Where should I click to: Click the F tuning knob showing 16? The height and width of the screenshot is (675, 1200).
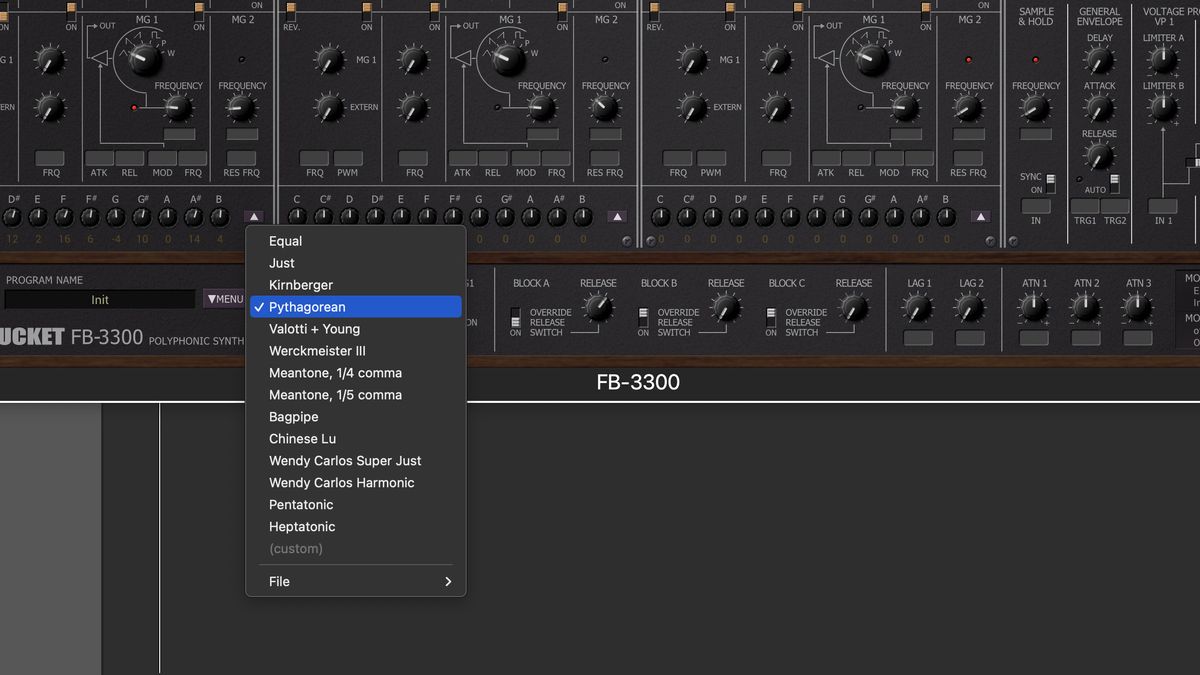tap(64, 217)
